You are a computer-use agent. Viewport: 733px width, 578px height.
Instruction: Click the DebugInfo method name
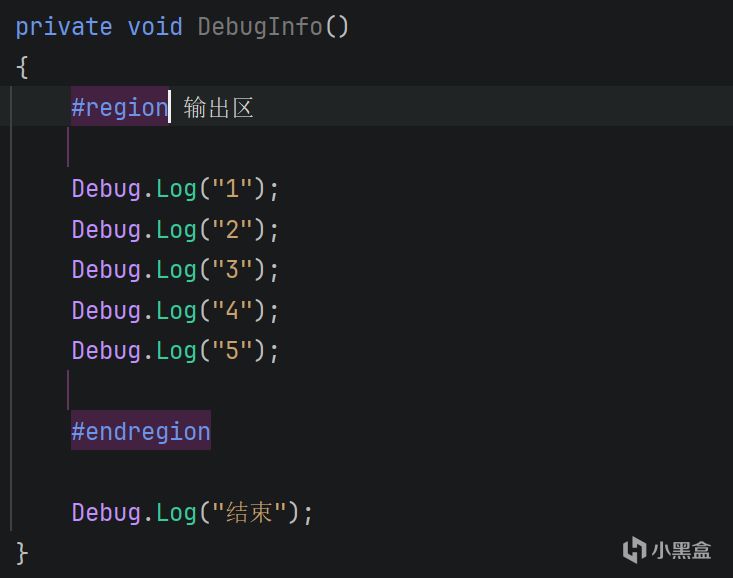pos(260,26)
